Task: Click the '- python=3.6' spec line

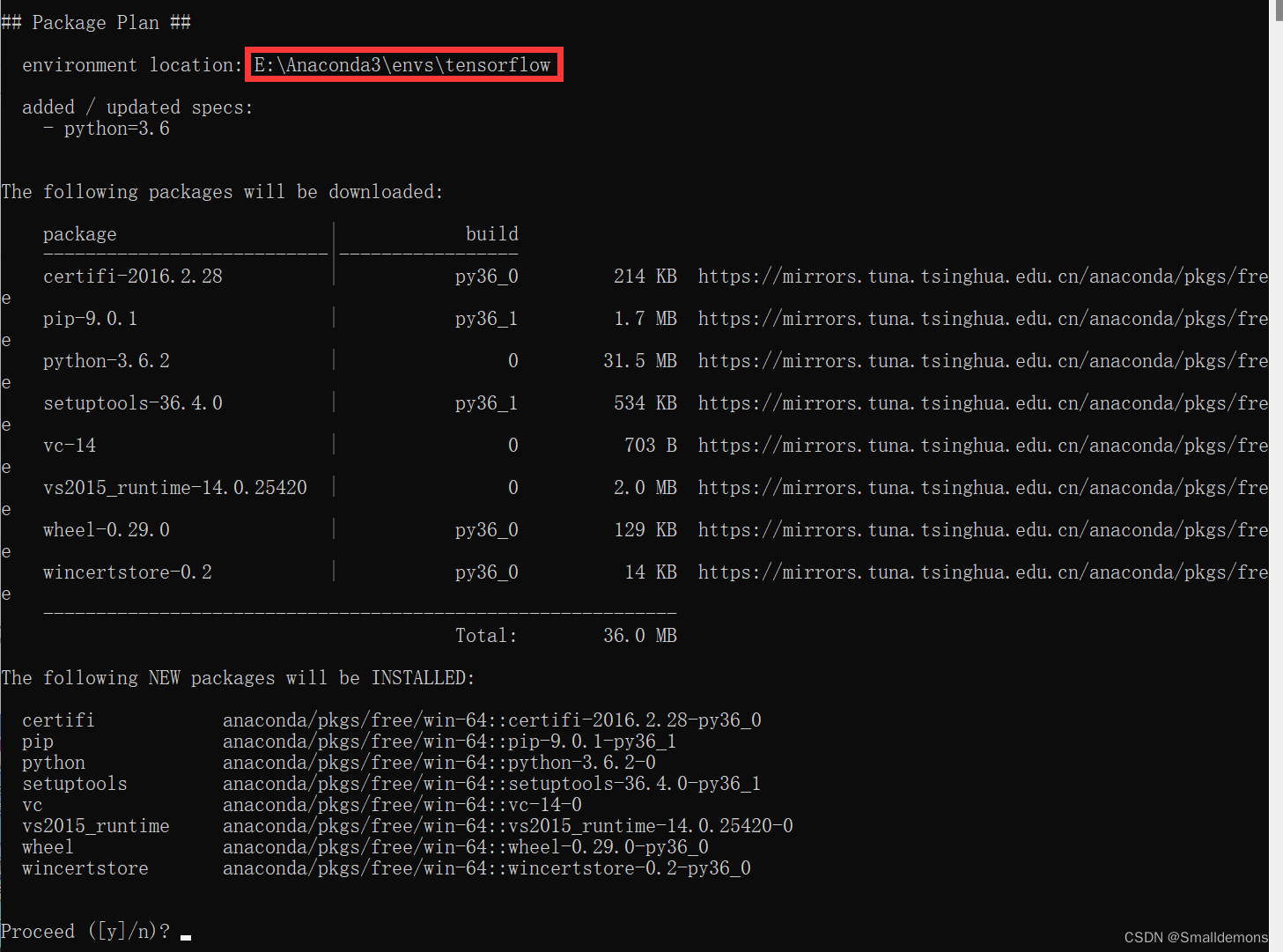Action: click(107, 129)
